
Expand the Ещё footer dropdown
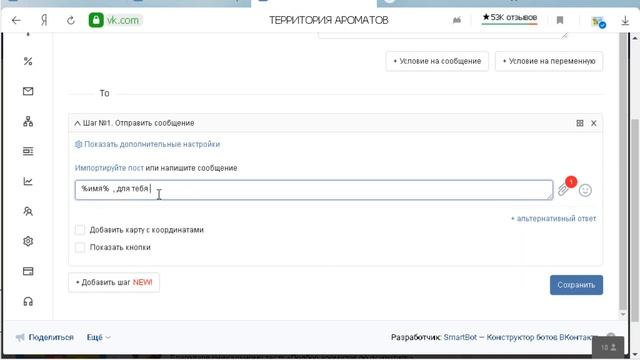click(98, 337)
